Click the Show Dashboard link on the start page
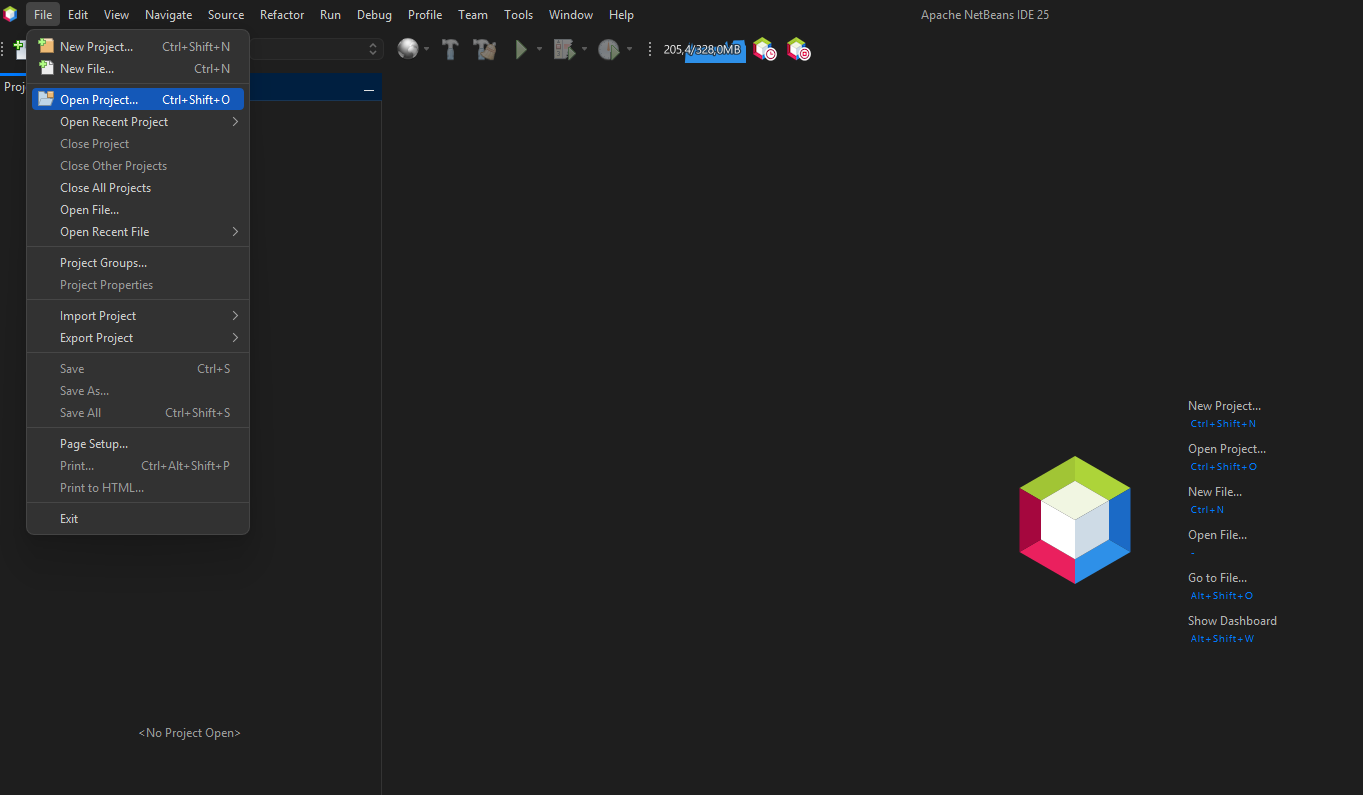This screenshot has width=1363, height=795. click(x=1232, y=621)
